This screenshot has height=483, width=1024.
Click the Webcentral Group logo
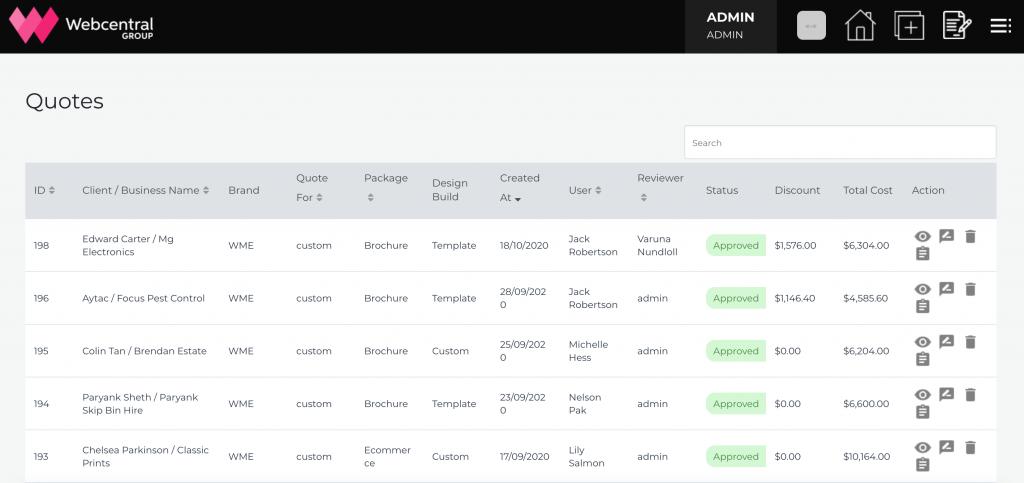[81, 26]
